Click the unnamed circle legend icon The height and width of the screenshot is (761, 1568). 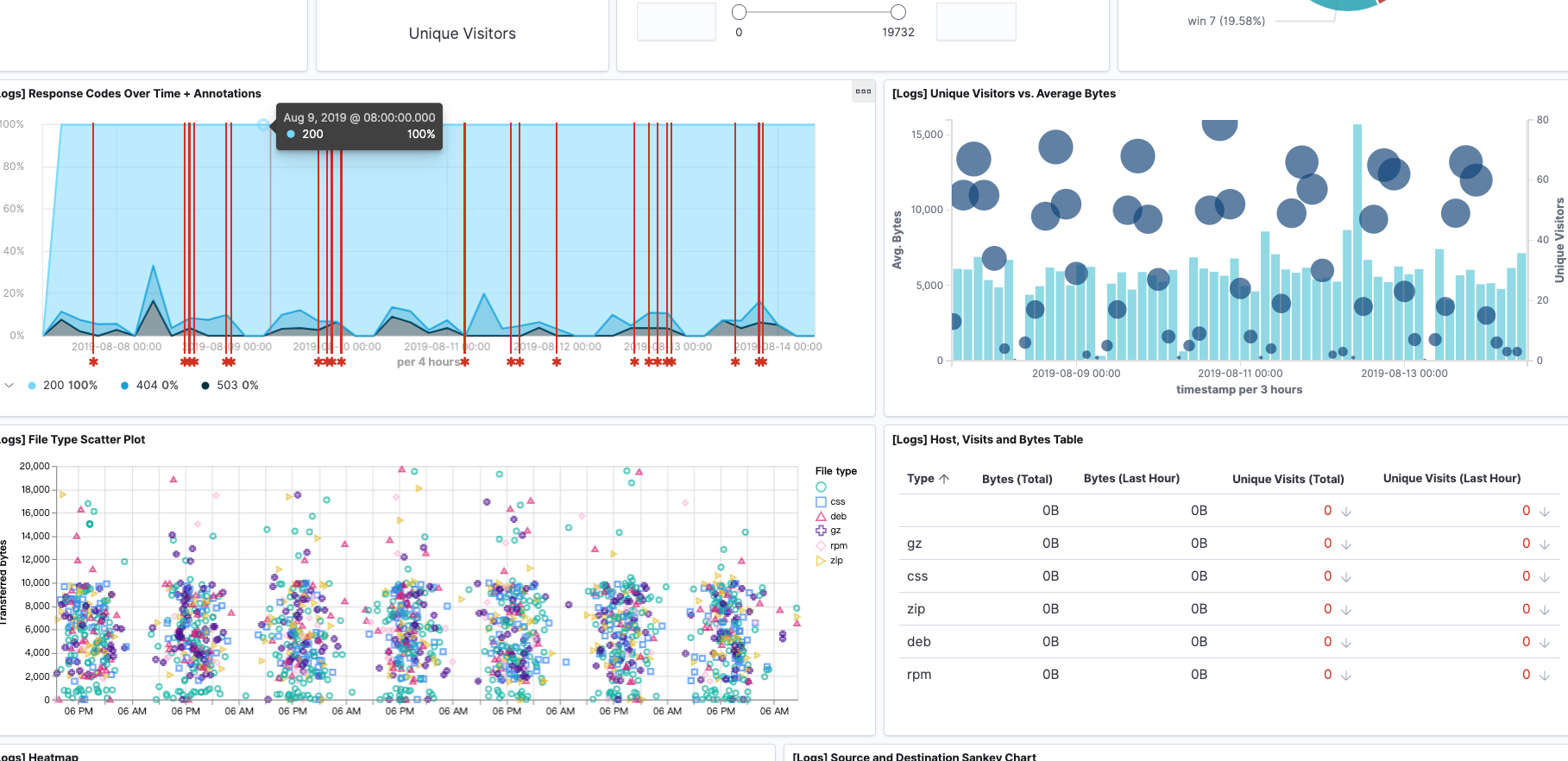(821, 487)
